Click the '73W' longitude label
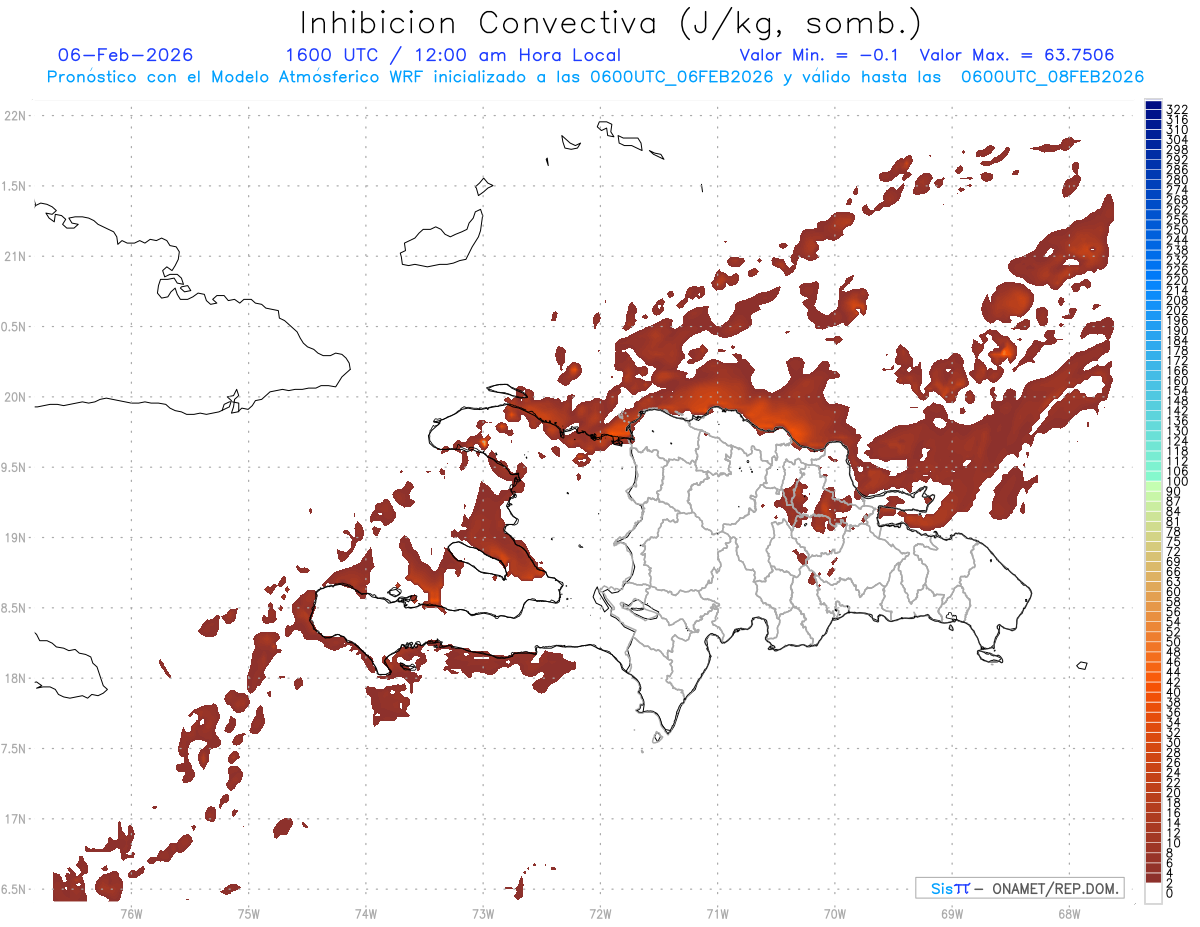Screen dimensions: 1200x927 (x=483, y=913)
